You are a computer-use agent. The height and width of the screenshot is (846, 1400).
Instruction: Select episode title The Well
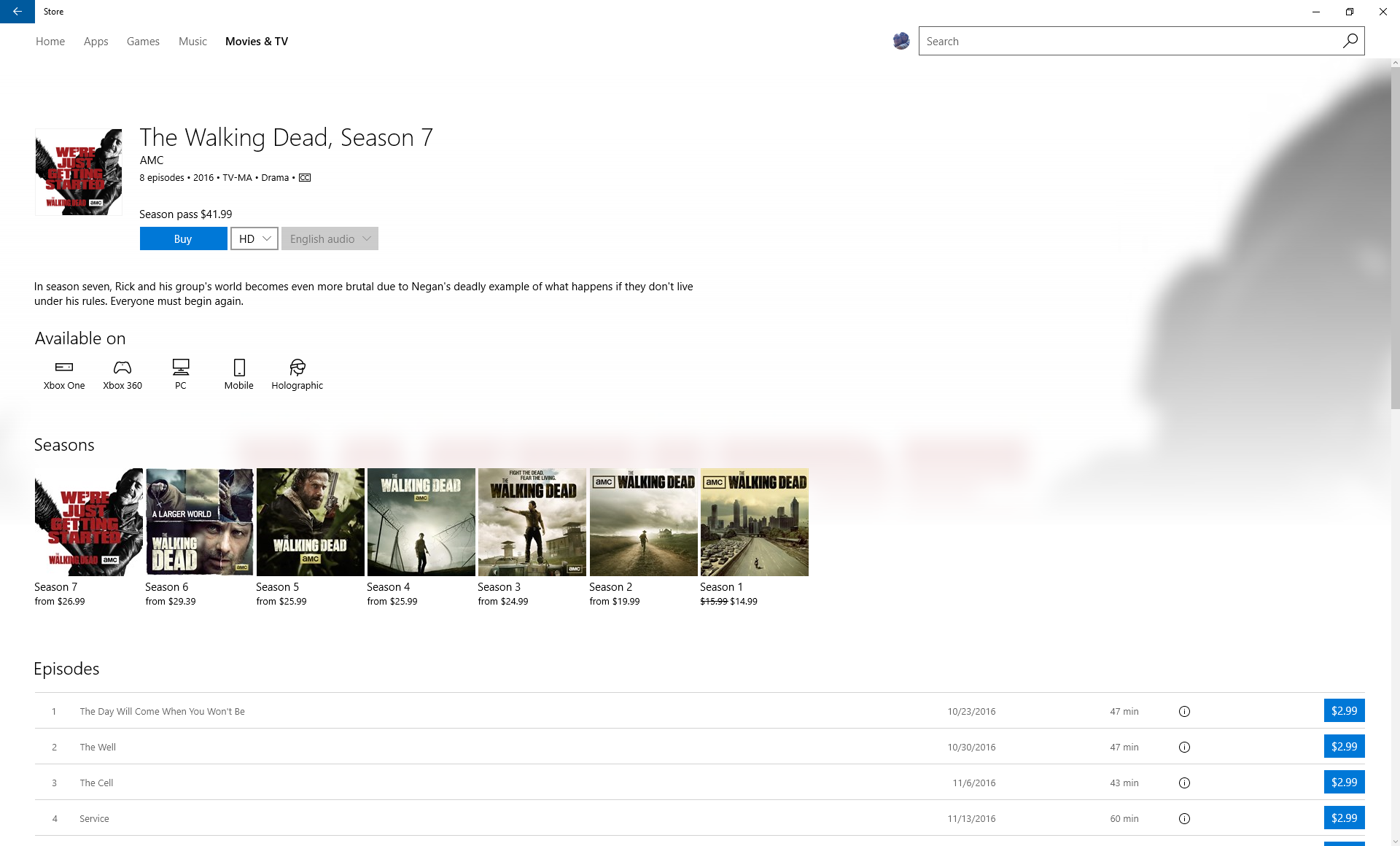point(98,747)
